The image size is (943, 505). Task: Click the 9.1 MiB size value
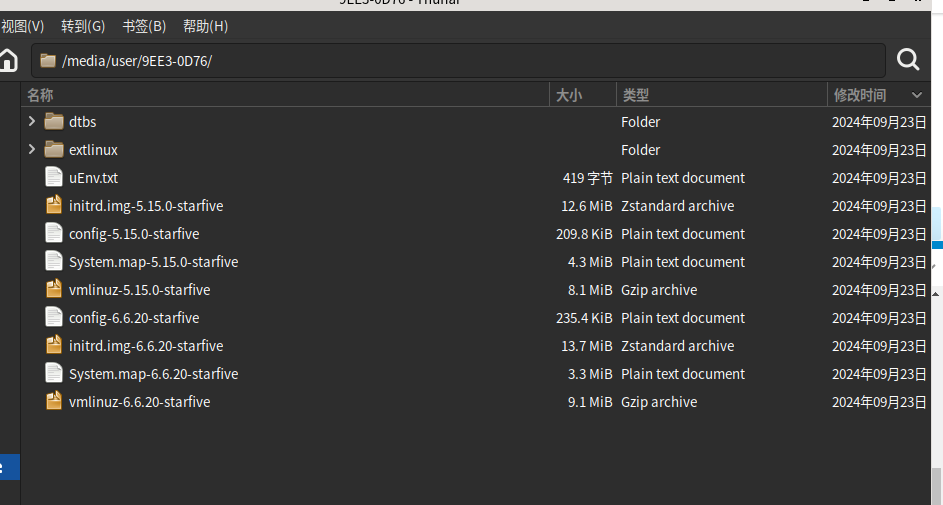click(590, 402)
